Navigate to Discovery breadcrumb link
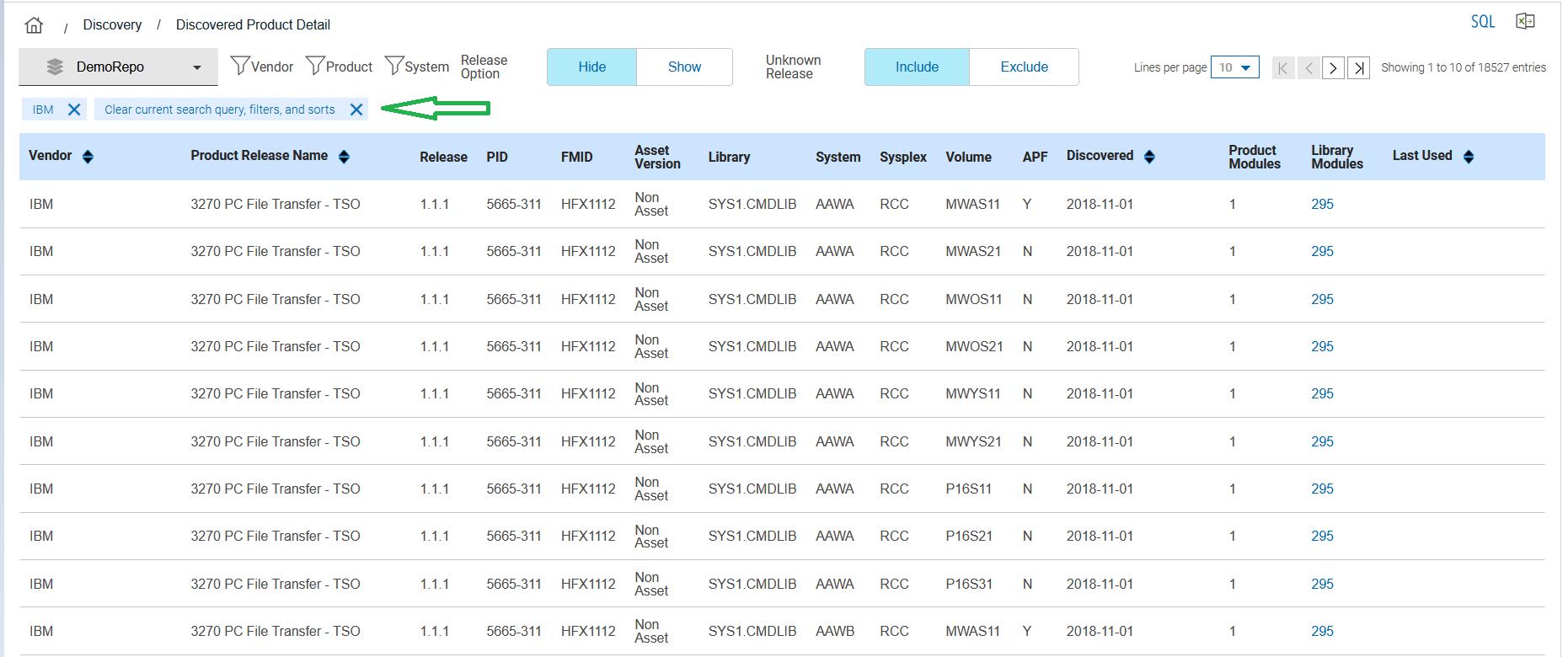This screenshot has width=1568, height=657. 112,25
